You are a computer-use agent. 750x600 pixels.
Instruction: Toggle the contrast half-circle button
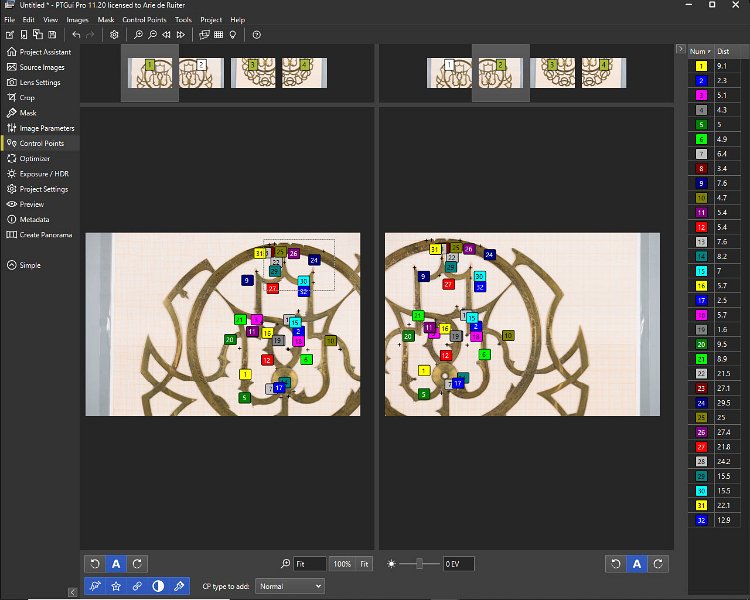click(158, 585)
